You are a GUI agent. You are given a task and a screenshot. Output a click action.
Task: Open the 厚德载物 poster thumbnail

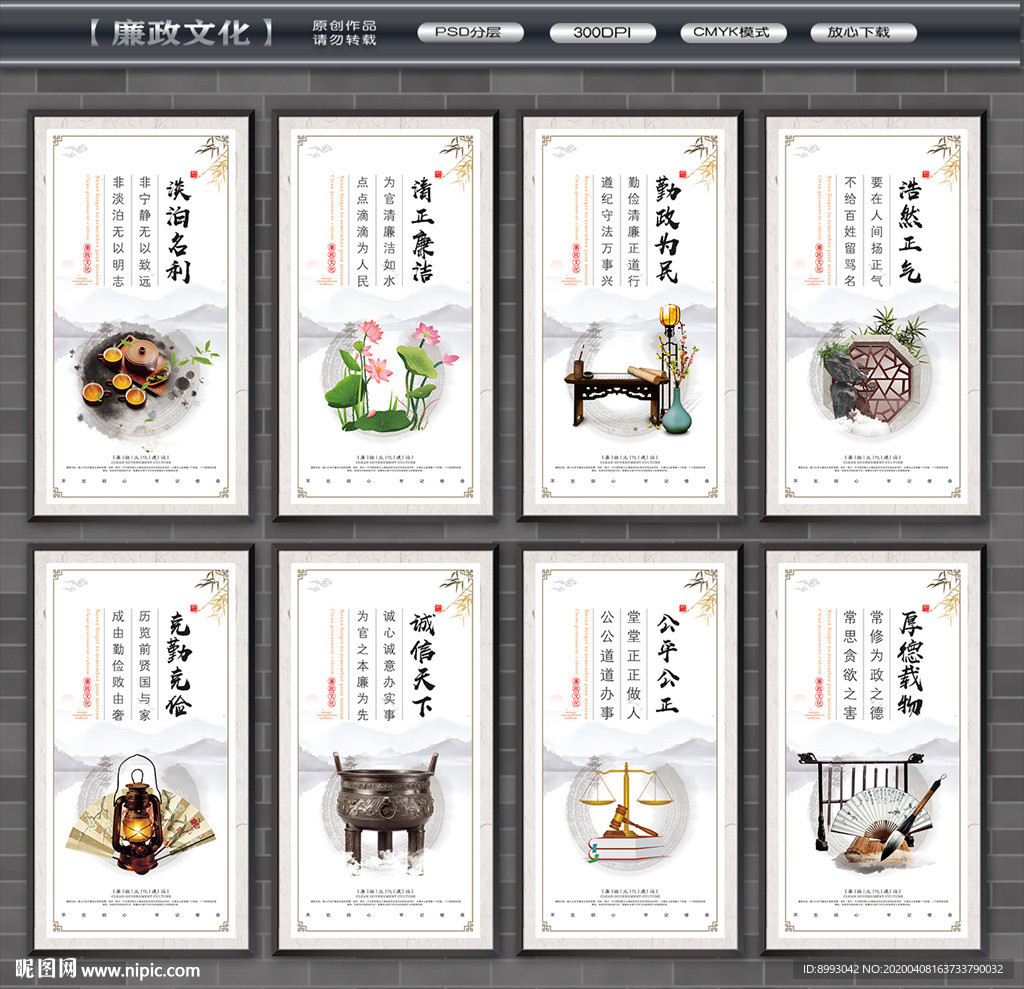pyautogui.click(x=873, y=750)
